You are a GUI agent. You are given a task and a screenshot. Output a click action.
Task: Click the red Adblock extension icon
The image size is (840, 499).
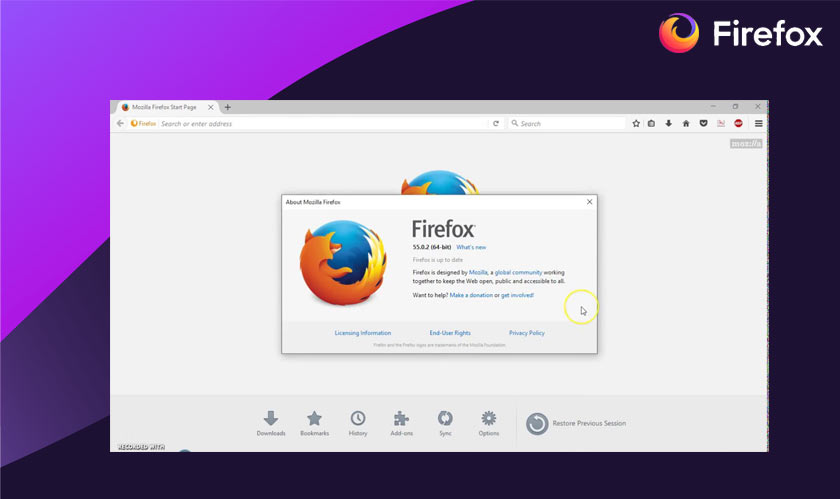coord(738,123)
